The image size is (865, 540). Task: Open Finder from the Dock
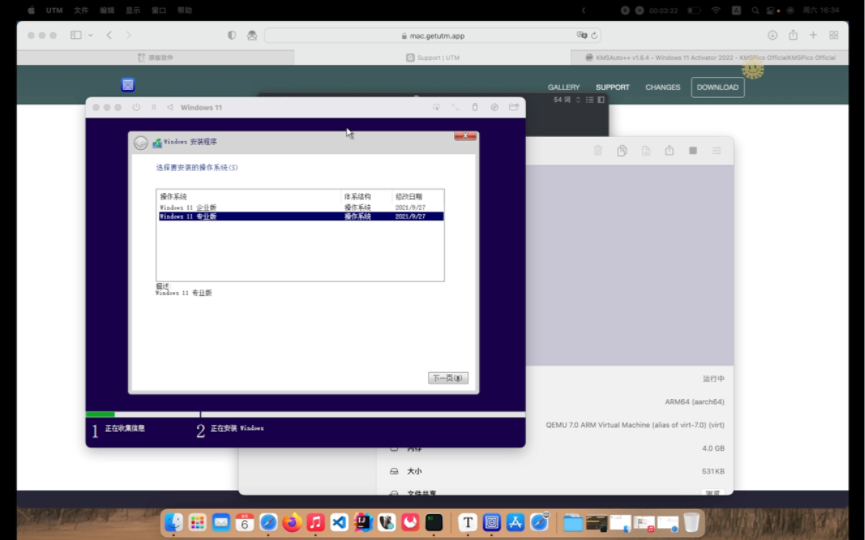(x=174, y=522)
